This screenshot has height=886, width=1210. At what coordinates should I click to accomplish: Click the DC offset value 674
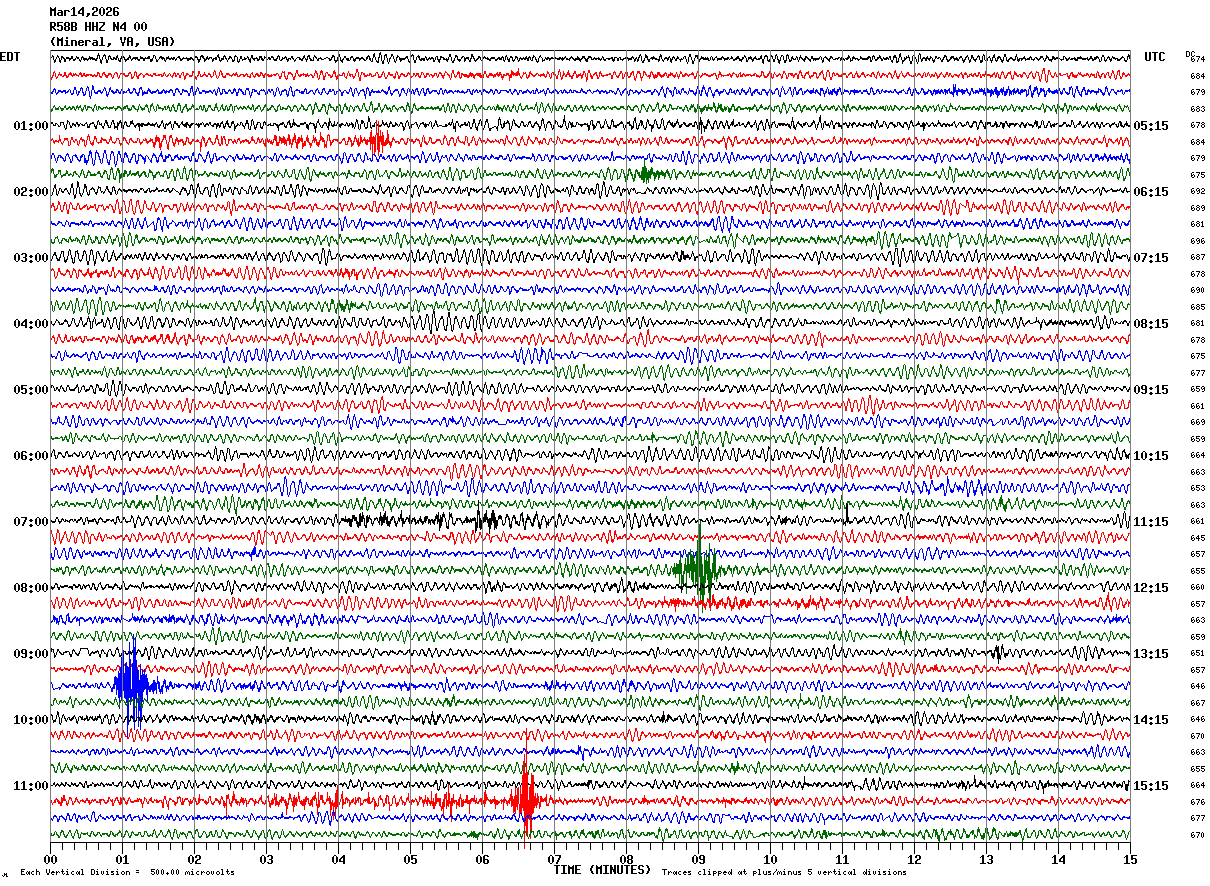pos(1197,60)
